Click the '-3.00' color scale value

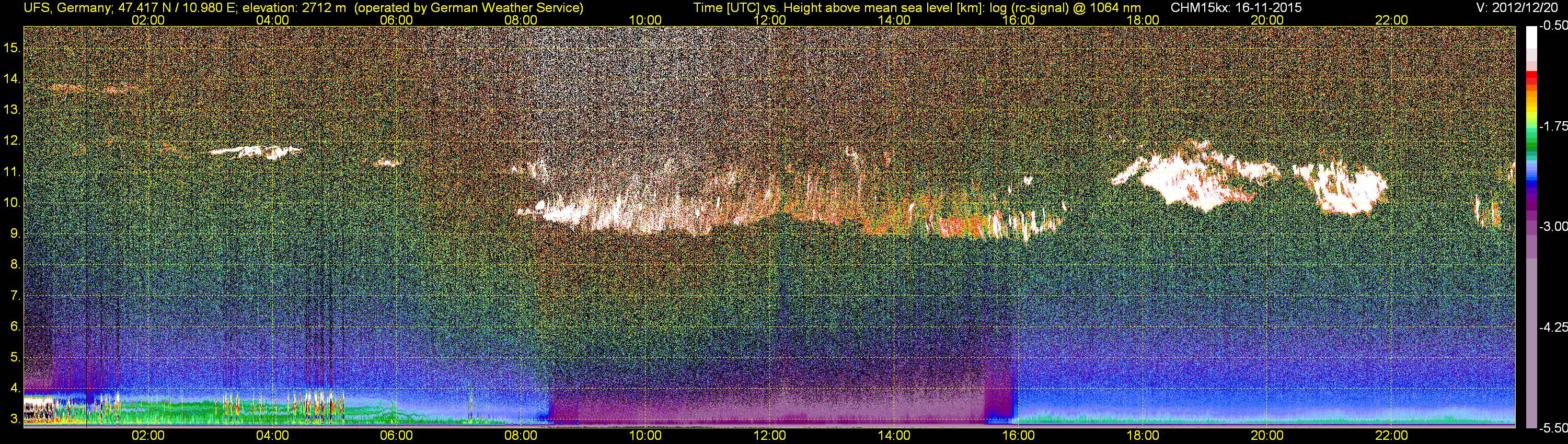(1553, 226)
